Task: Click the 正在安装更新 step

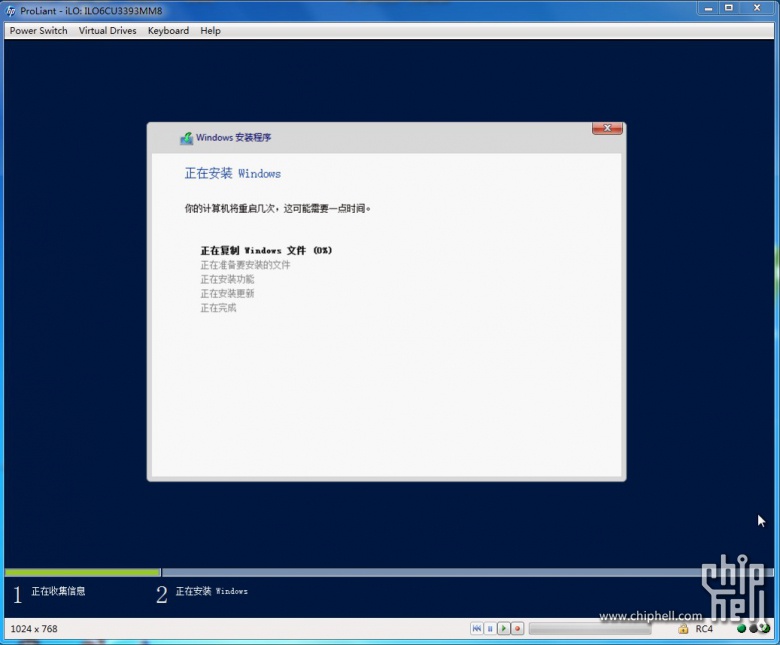Action: [227, 293]
